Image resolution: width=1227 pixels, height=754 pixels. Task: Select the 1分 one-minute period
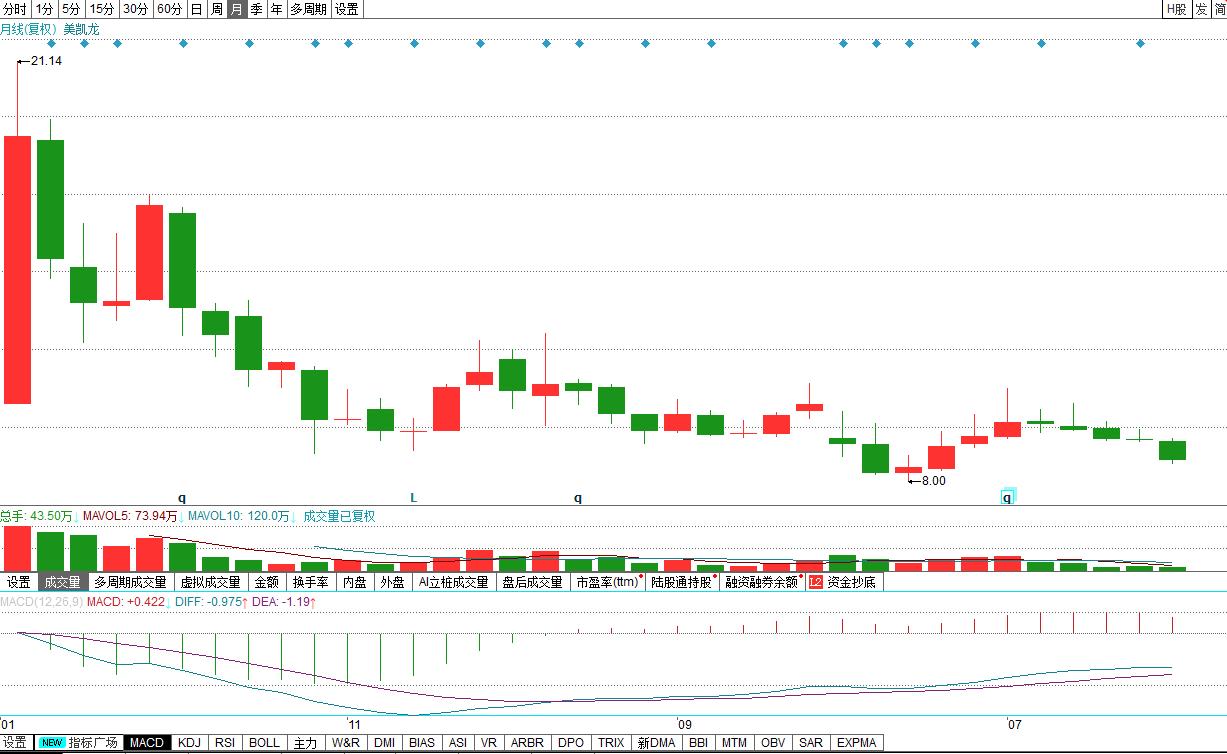coord(44,9)
